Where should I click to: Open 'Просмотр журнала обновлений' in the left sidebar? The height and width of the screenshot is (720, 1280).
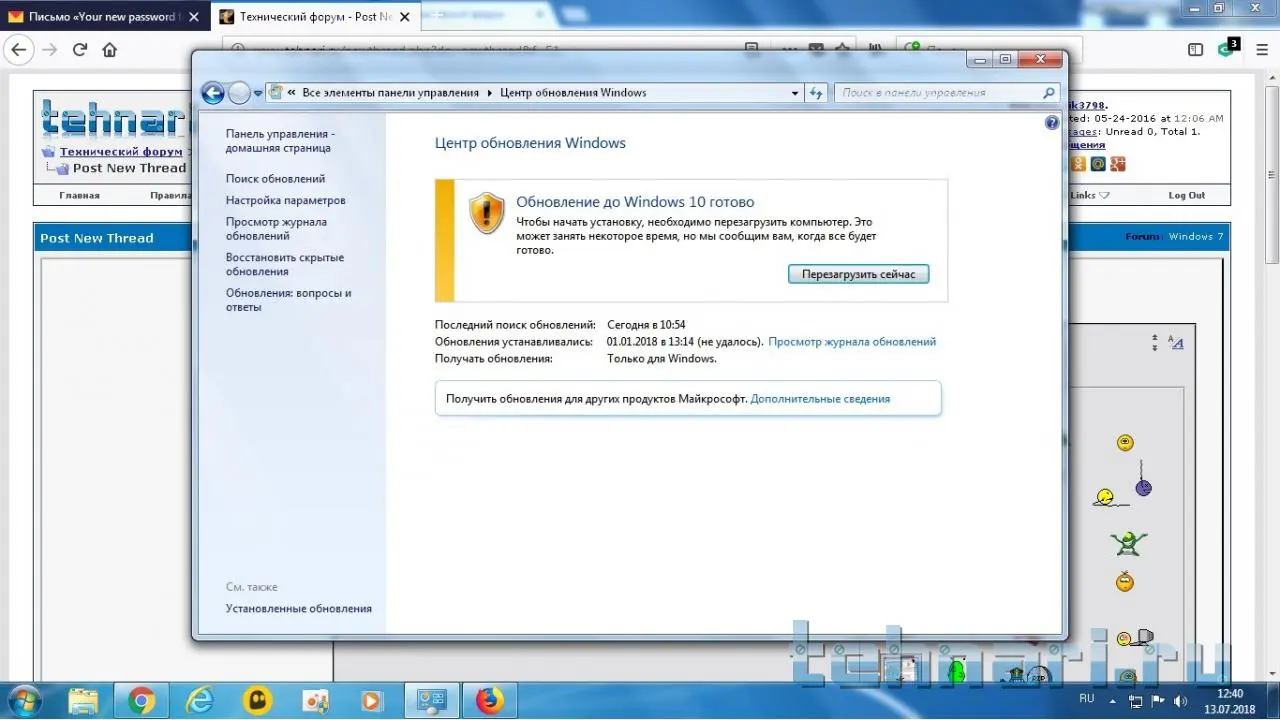(x=276, y=229)
